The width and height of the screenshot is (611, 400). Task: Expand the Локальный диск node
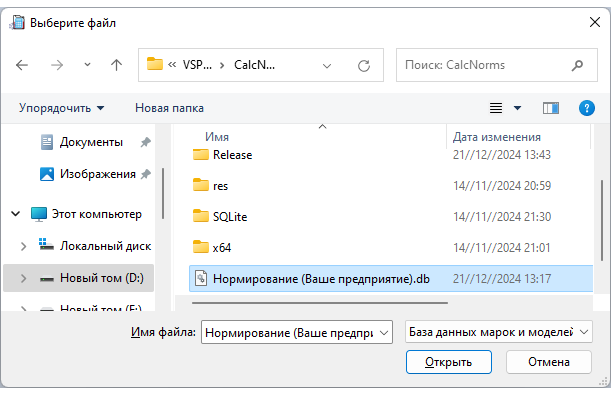pos(24,245)
